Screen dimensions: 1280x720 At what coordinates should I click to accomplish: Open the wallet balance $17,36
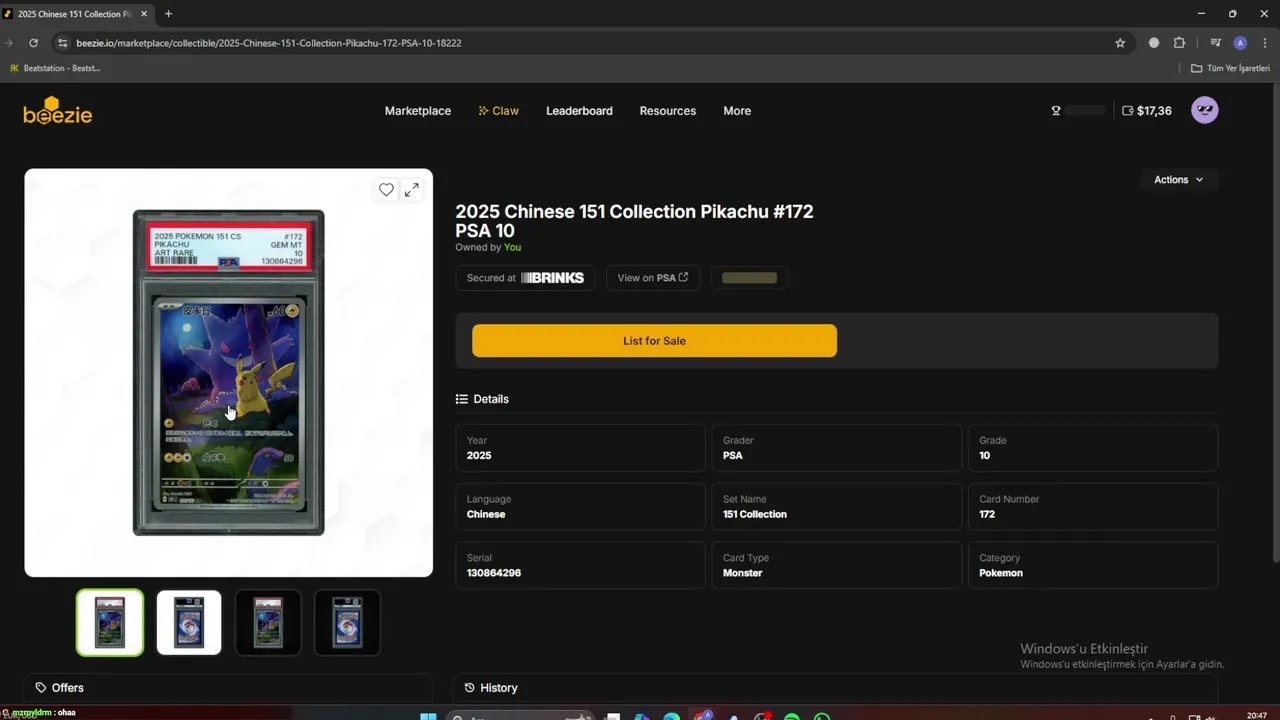[x=1147, y=111]
